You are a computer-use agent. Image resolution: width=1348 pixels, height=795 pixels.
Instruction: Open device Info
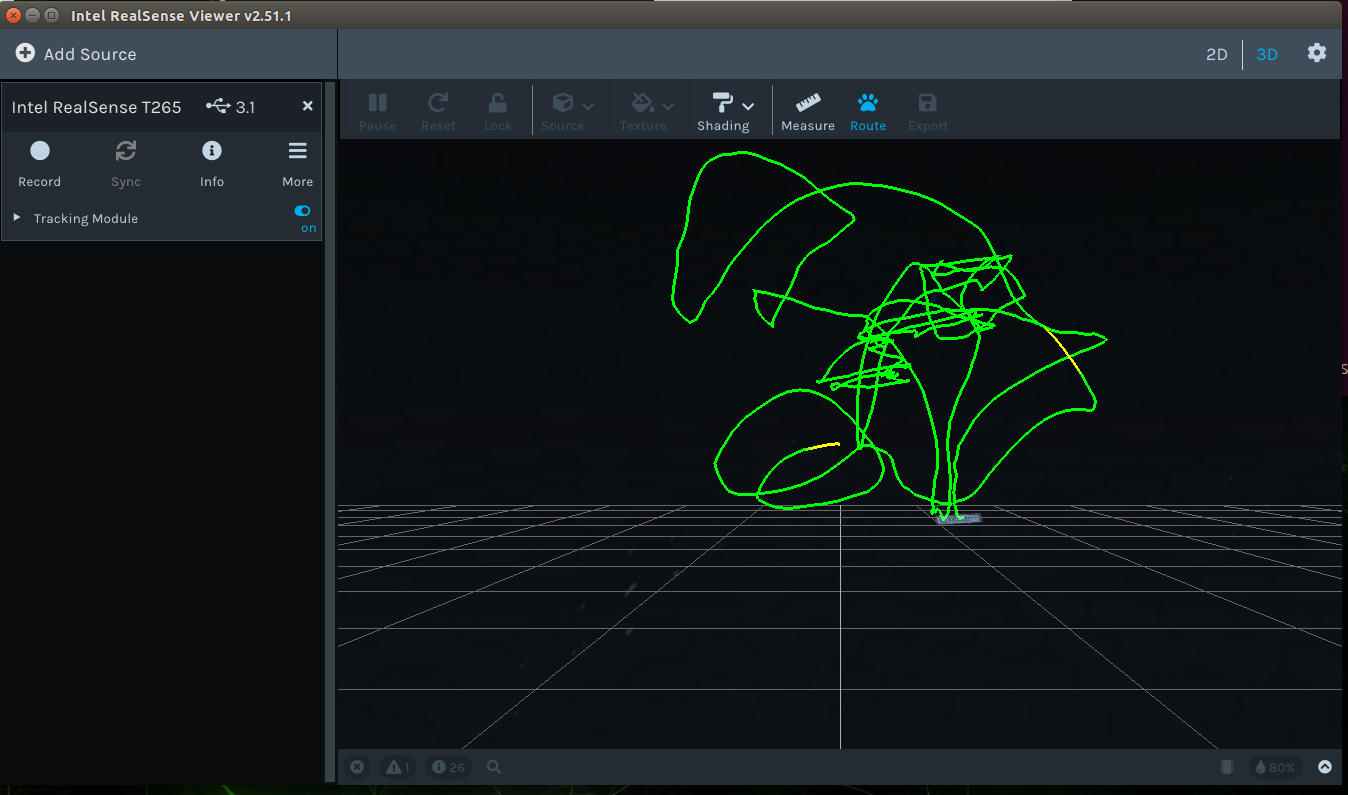(x=212, y=164)
